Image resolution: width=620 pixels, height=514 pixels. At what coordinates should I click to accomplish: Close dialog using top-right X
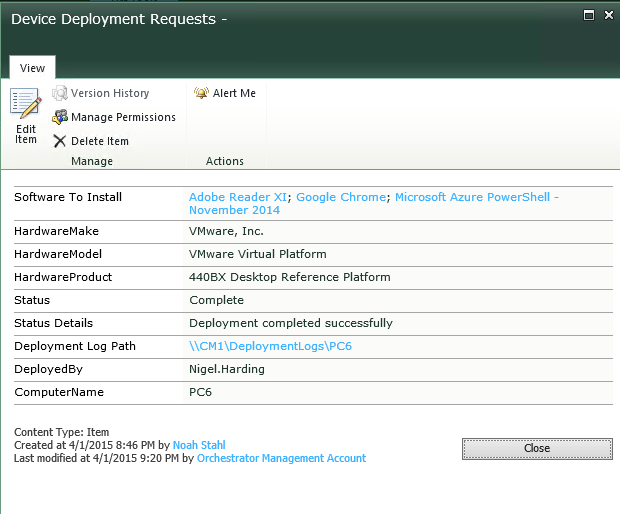[609, 15]
